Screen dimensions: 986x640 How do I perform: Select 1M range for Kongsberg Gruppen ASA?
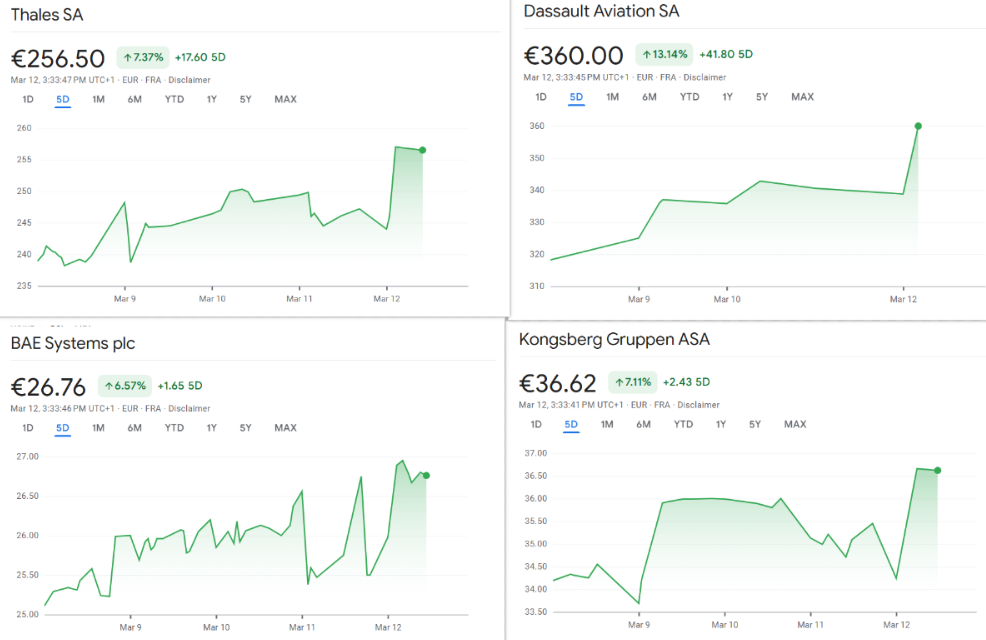607,424
